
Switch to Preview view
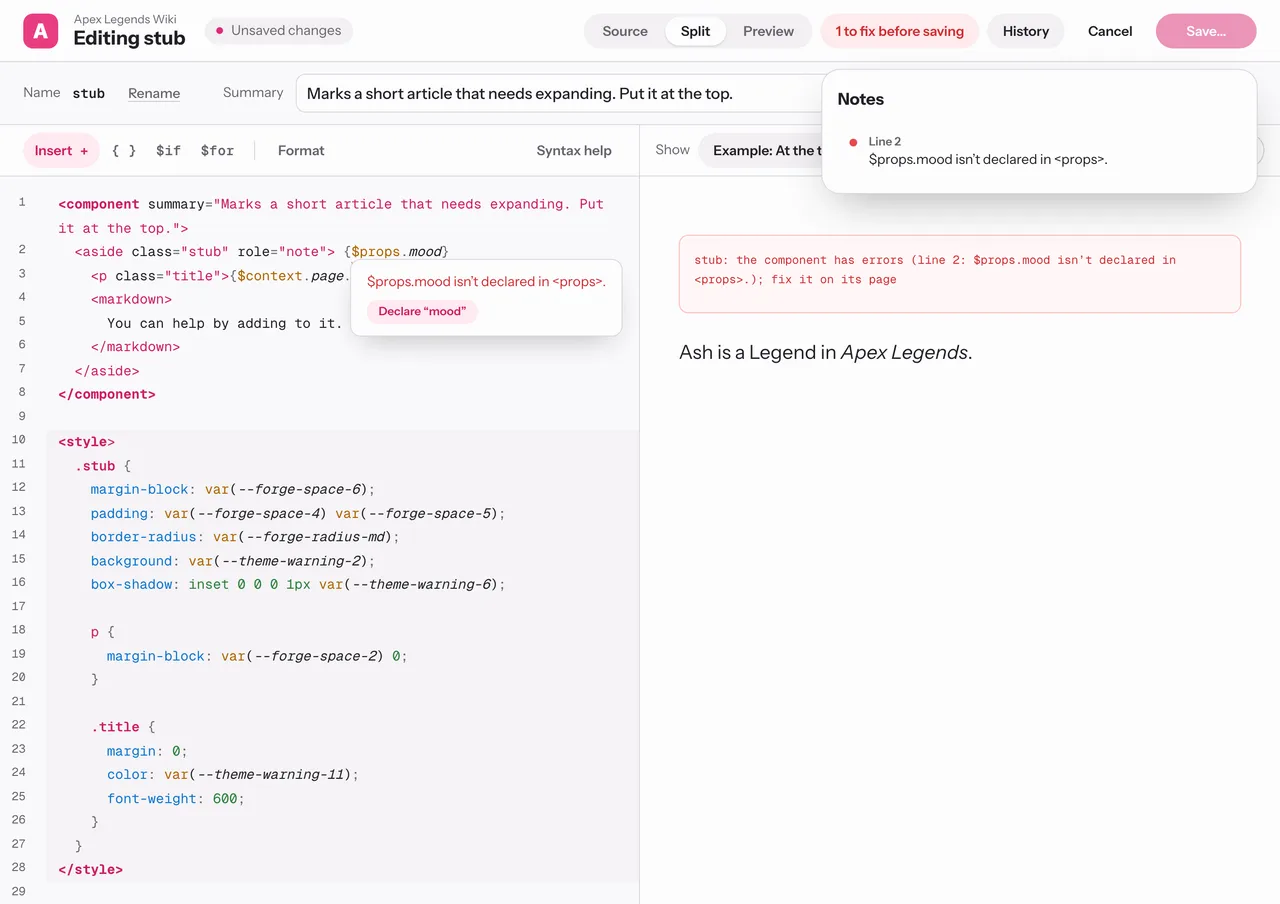[768, 31]
